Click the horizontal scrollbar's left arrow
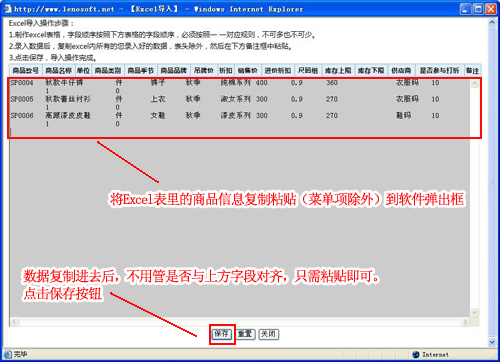The image size is (500, 362). click(14, 322)
